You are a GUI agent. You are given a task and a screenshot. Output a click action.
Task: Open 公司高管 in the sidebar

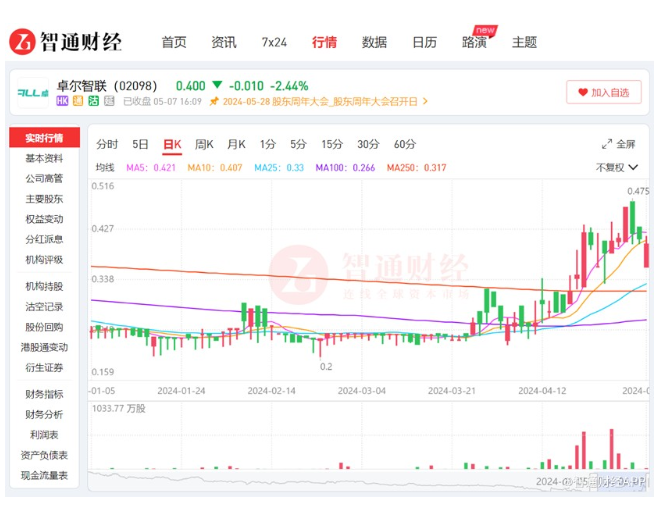click(44, 178)
